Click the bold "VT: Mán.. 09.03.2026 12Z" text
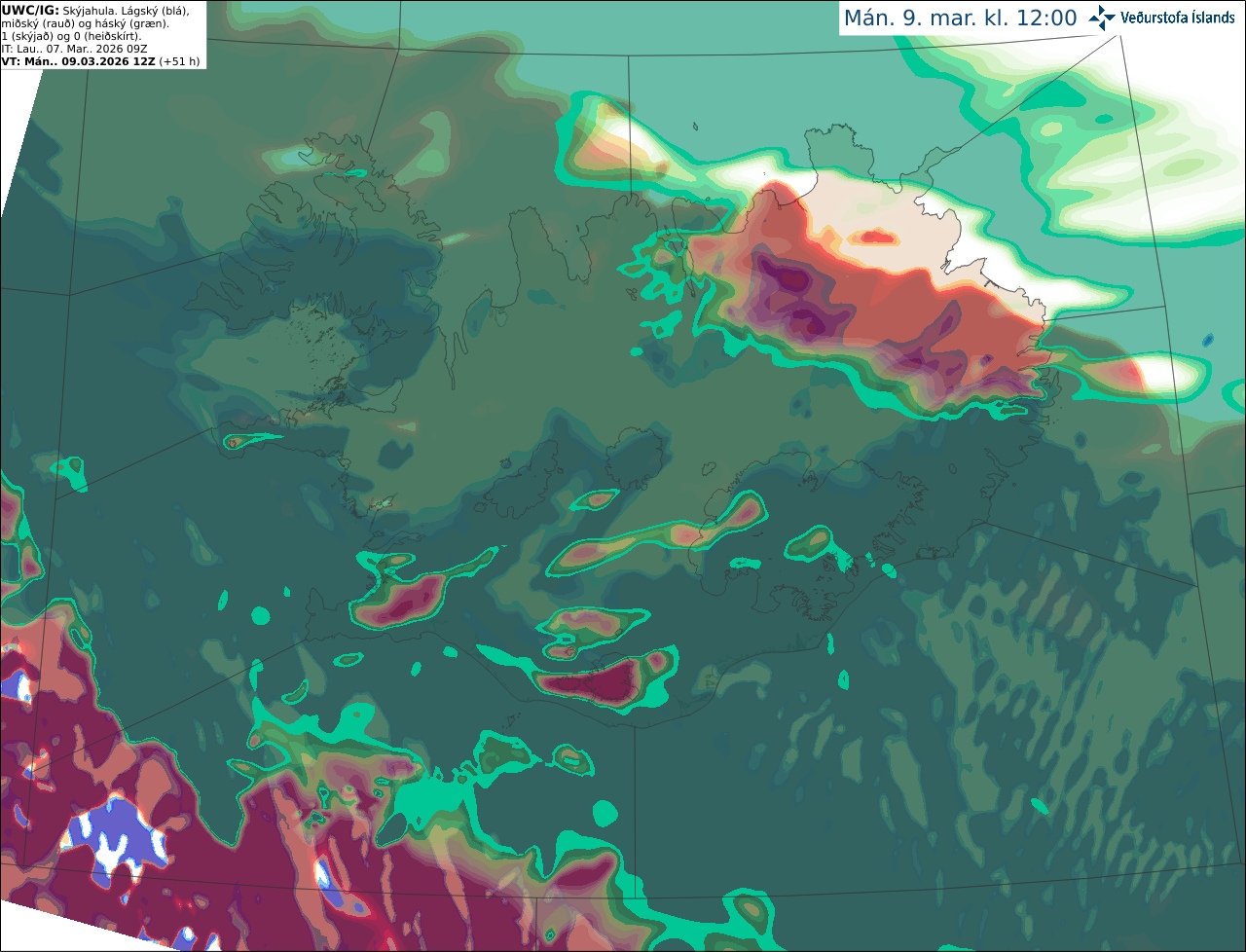Screen dimensions: 1246x952 tap(79, 61)
